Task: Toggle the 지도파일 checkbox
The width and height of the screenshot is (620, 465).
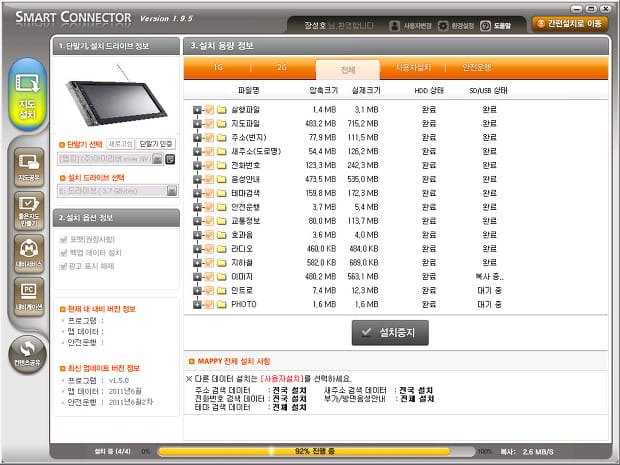Action: 209,123
